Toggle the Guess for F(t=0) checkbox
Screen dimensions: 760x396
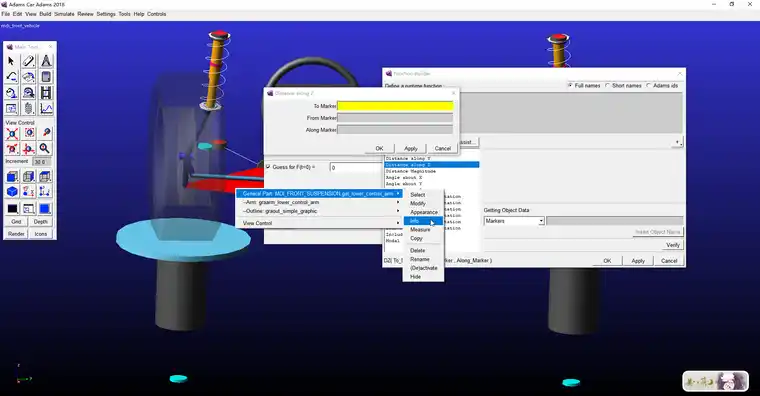[x=268, y=167]
